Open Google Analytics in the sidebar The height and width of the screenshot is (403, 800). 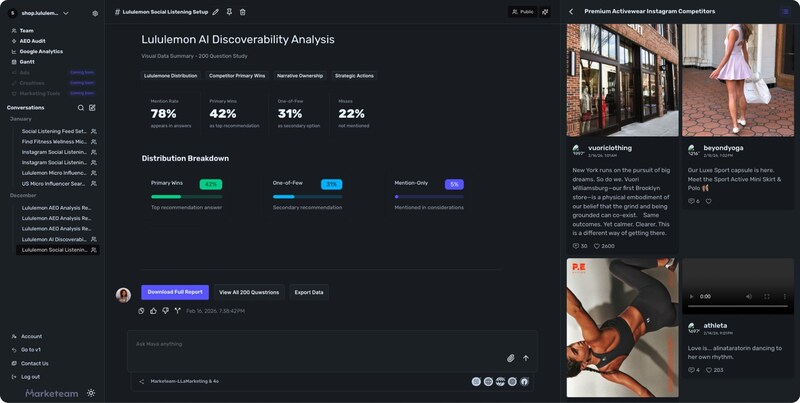pyautogui.click(x=41, y=51)
